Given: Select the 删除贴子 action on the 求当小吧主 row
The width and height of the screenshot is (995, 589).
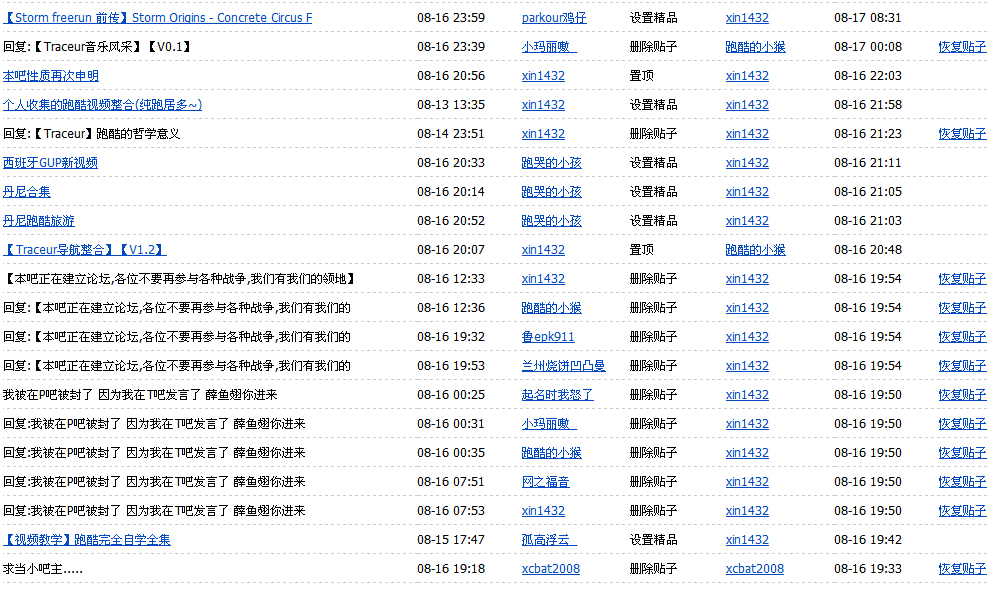Looking at the screenshot, I should click(x=653, y=569).
